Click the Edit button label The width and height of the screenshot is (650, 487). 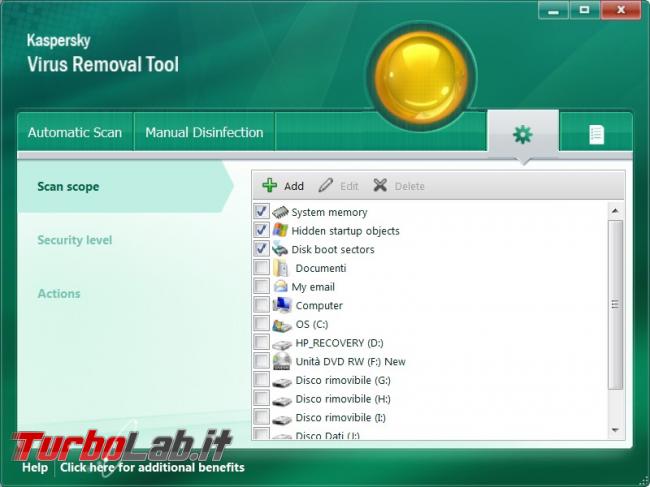coord(349,186)
